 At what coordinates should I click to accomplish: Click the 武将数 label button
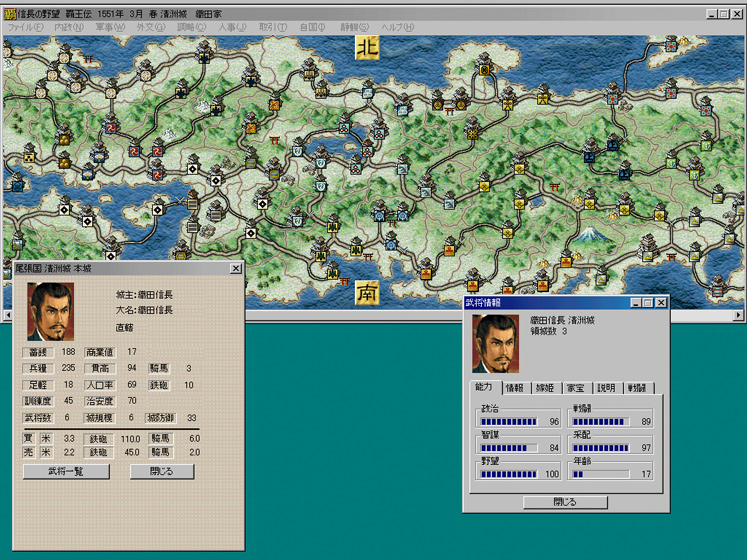click(38, 418)
